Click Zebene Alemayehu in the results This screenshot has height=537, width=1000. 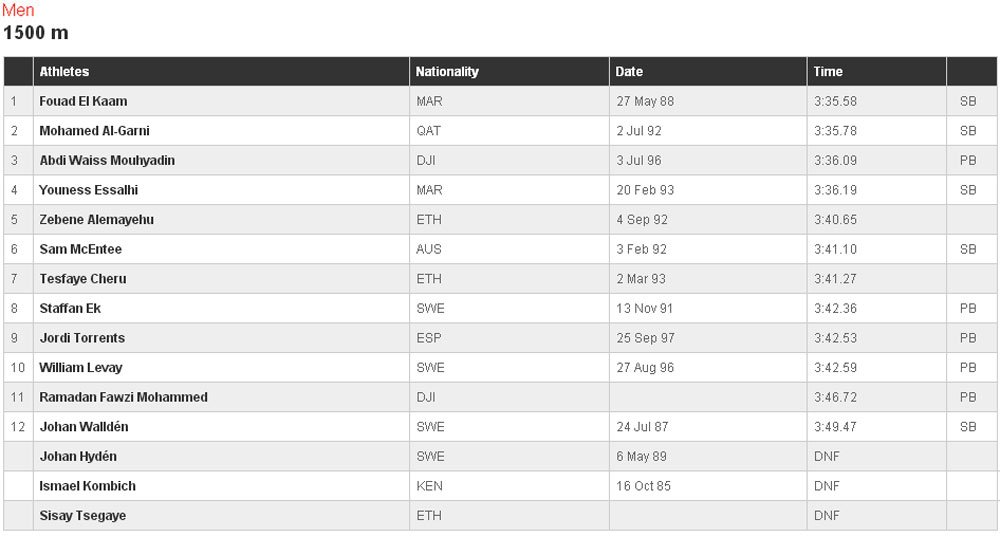click(96, 219)
